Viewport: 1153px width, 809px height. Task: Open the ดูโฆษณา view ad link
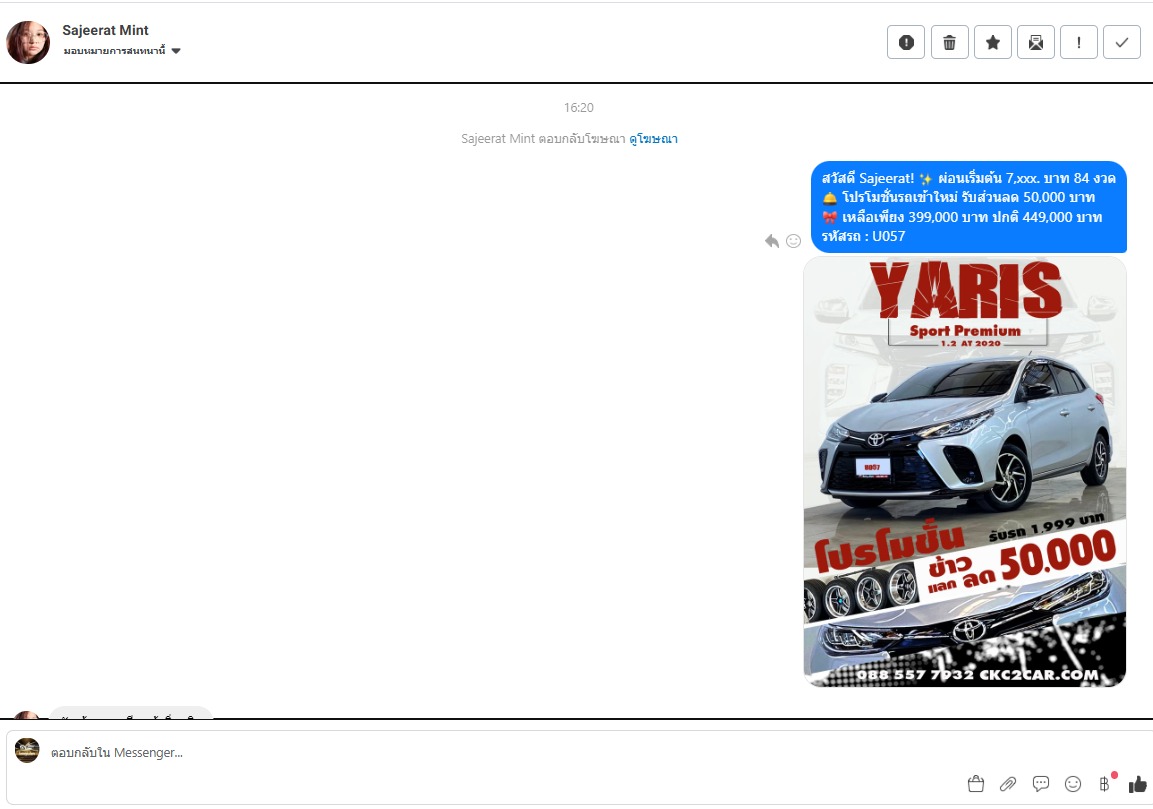pyautogui.click(x=653, y=138)
